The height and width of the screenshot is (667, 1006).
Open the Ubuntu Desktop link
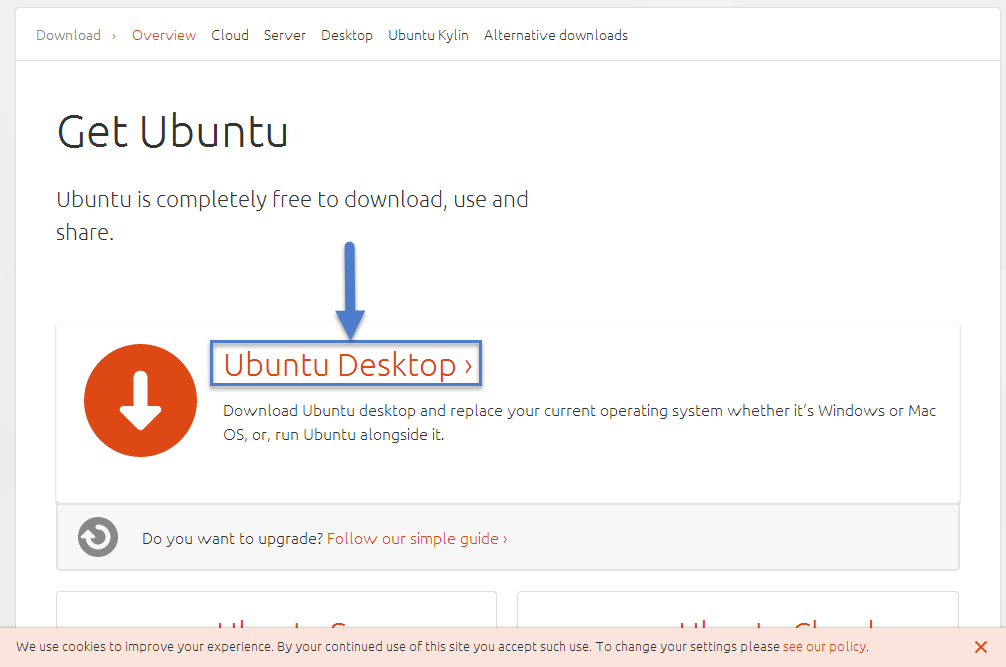[348, 365]
